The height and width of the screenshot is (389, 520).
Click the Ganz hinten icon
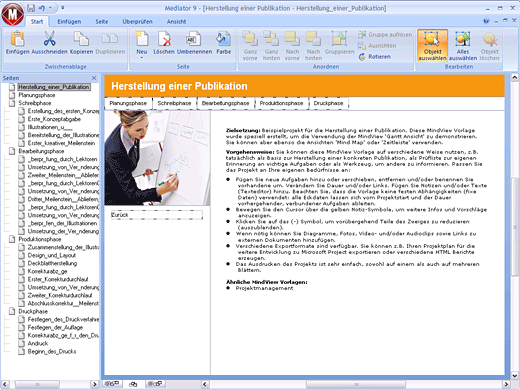pyautogui.click(x=271, y=38)
